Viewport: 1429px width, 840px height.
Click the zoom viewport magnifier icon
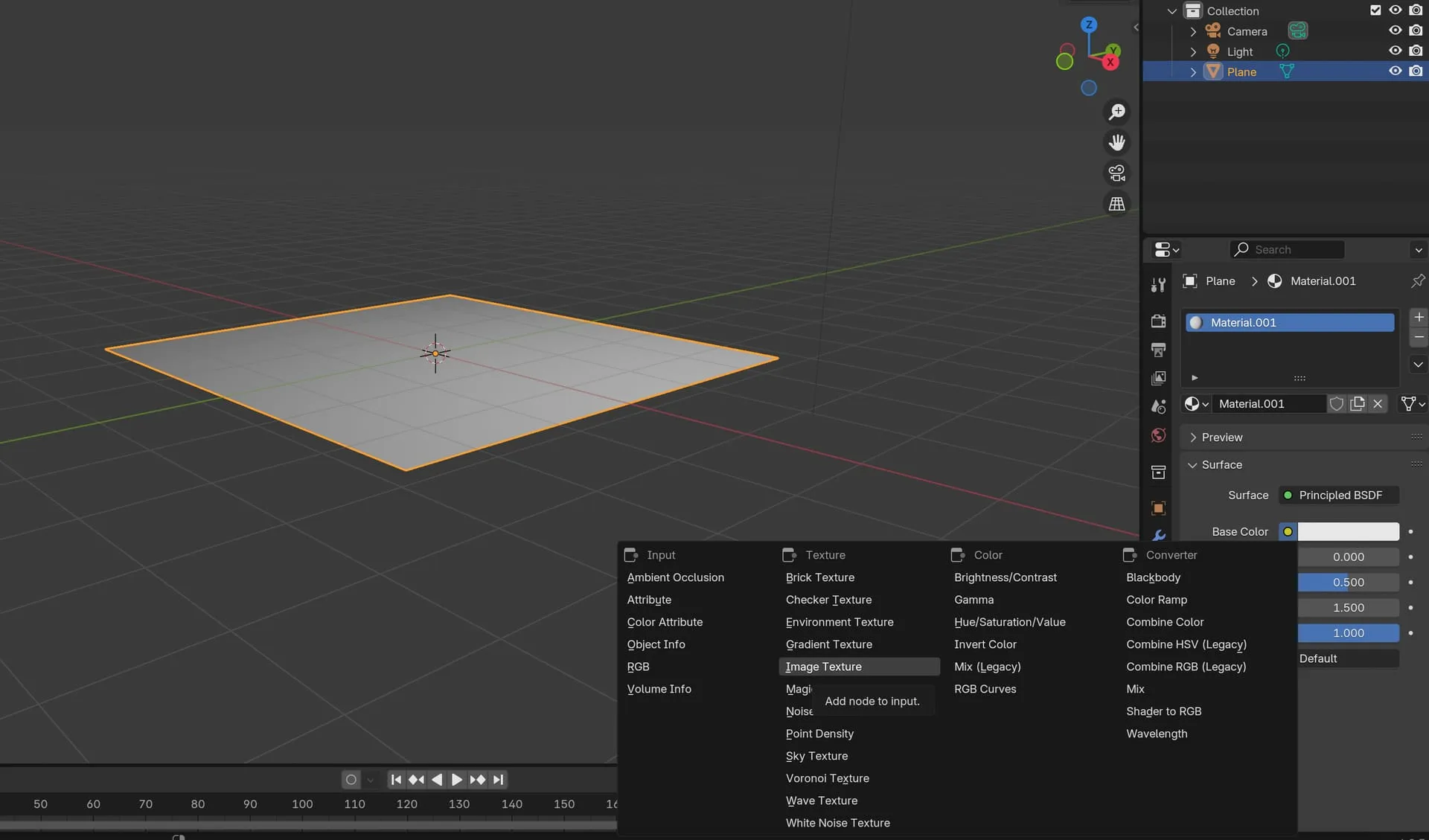[x=1116, y=112]
